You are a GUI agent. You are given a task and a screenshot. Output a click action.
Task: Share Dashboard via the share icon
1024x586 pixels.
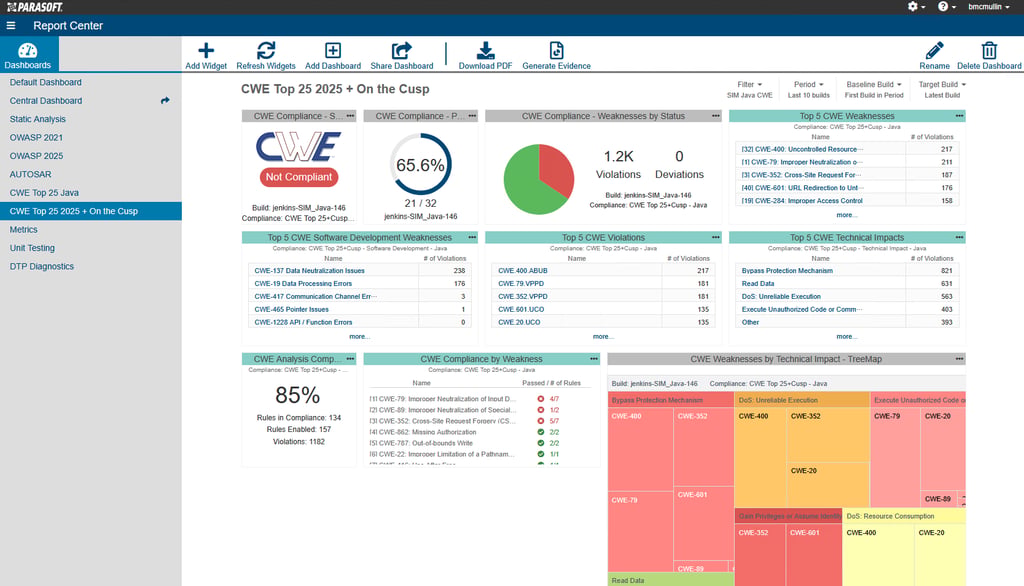[x=402, y=50]
